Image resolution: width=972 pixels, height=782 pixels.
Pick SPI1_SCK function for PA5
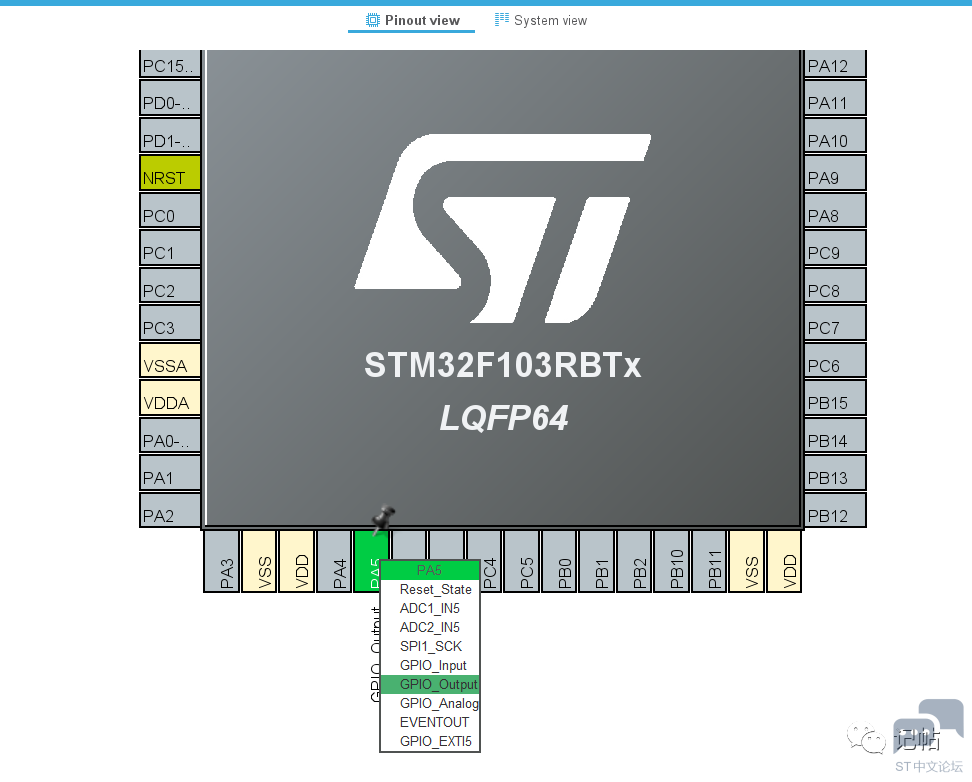pos(430,646)
